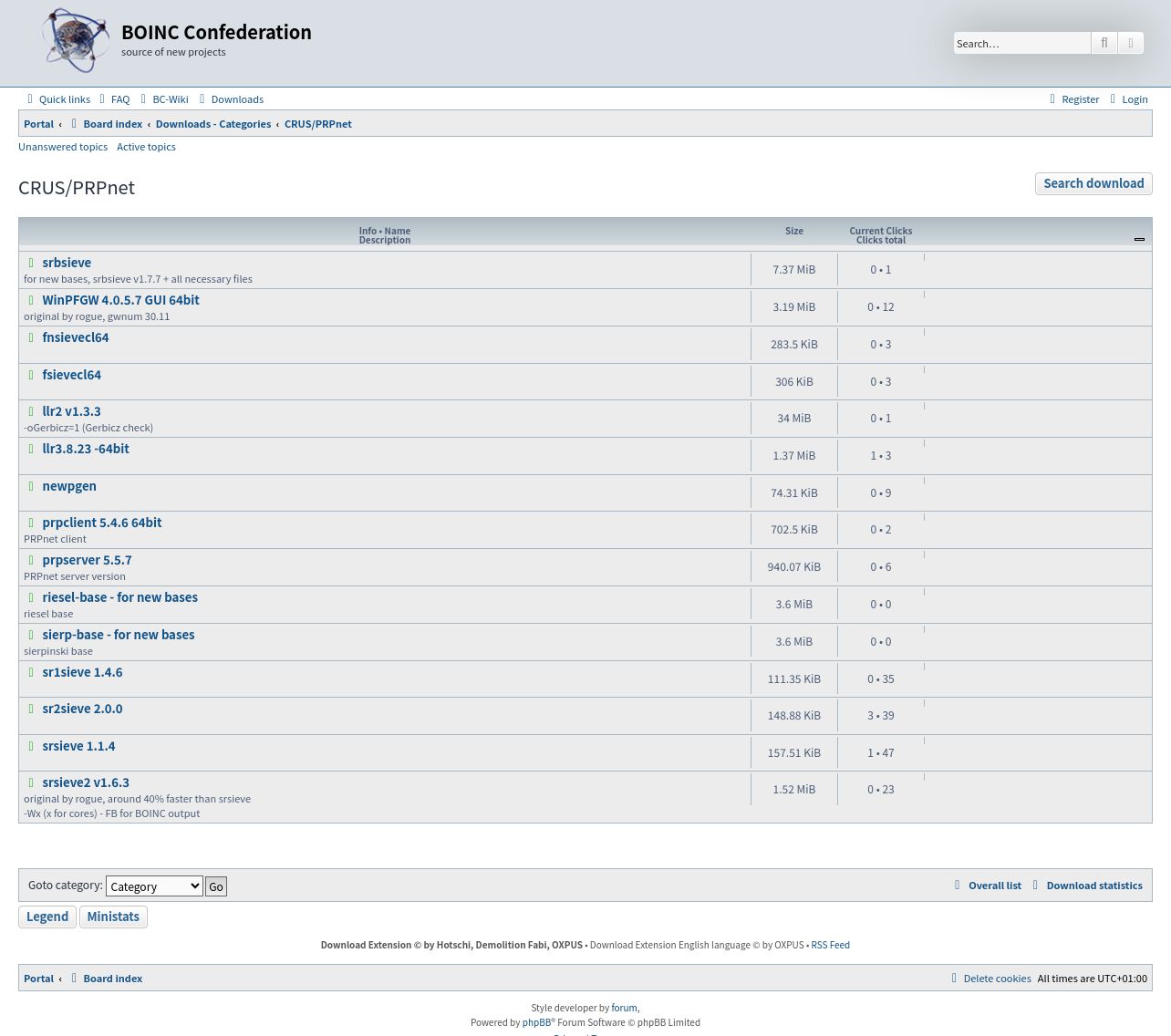Click the icon next to Download statistics
The height and width of the screenshot is (1036, 1171).
coord(1036,886)
